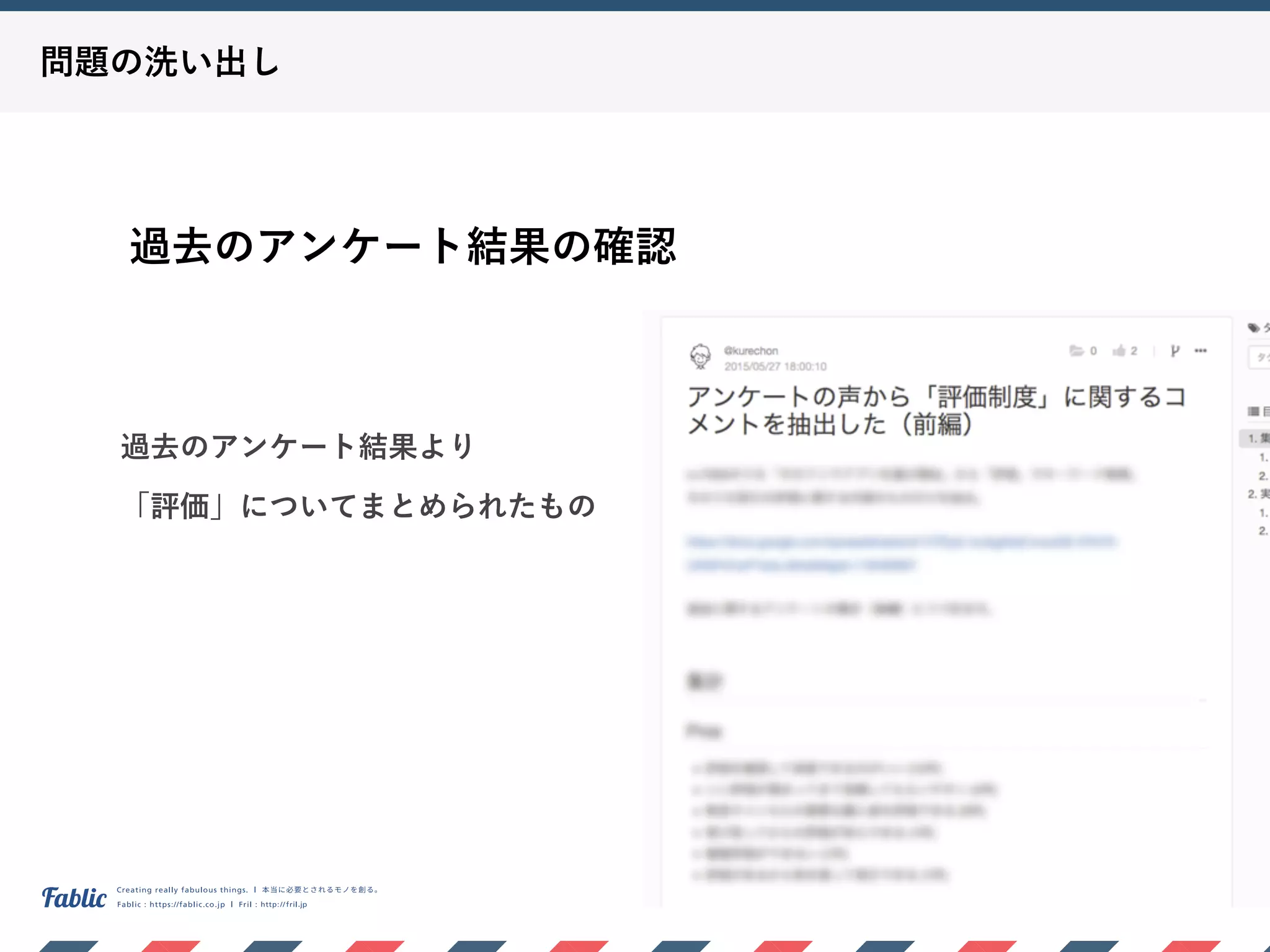Image resolution: width=1270 pixels, height=952 pixels.
Task: Click the http://fril.jp footer text
Action: tap(284, 904)
